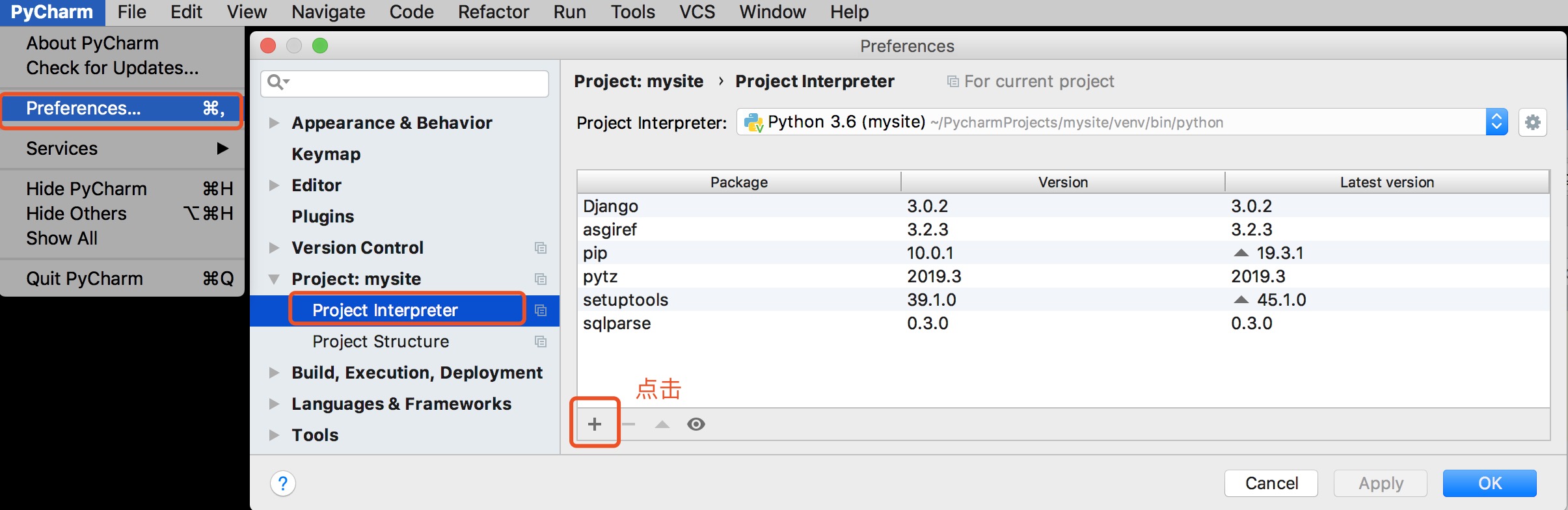
Task: Click the Apply button
Action: [1381, 483]
